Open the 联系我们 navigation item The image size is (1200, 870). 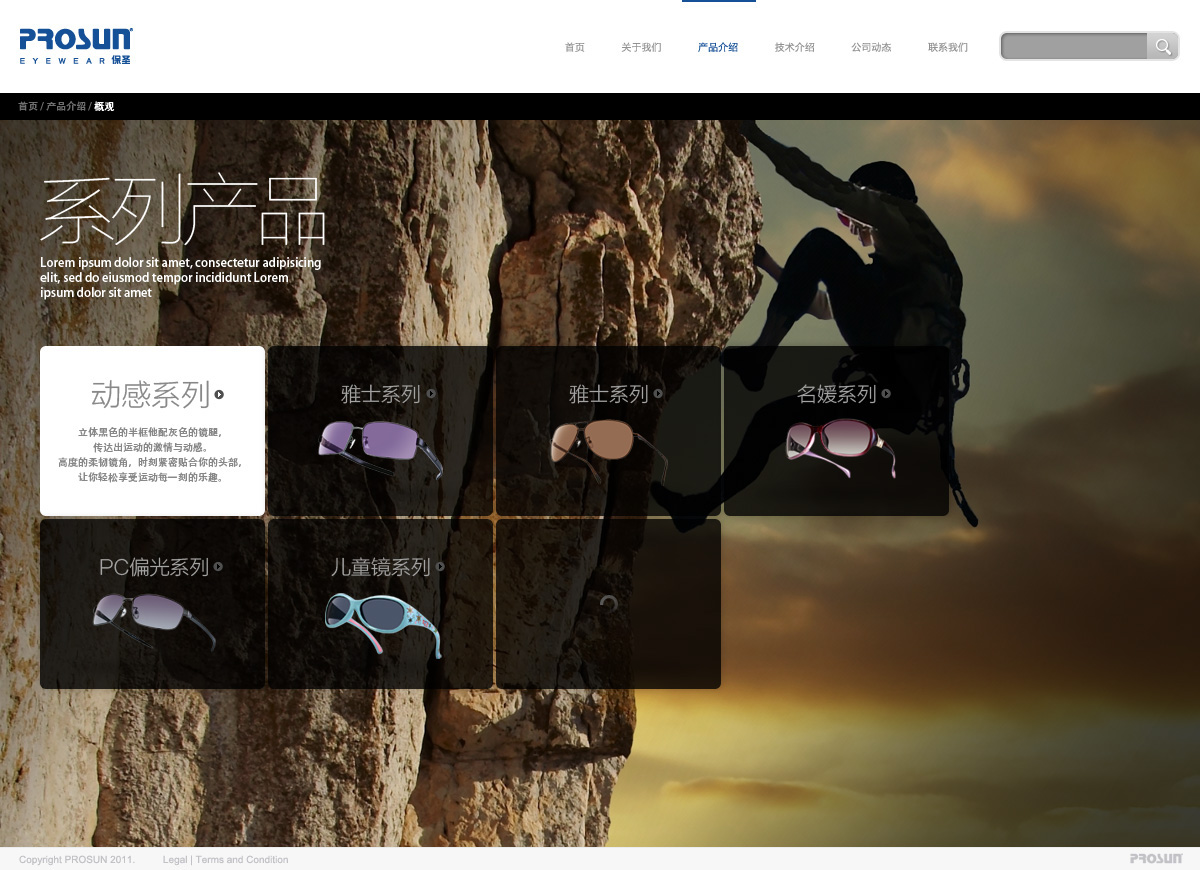pos(947,48)
